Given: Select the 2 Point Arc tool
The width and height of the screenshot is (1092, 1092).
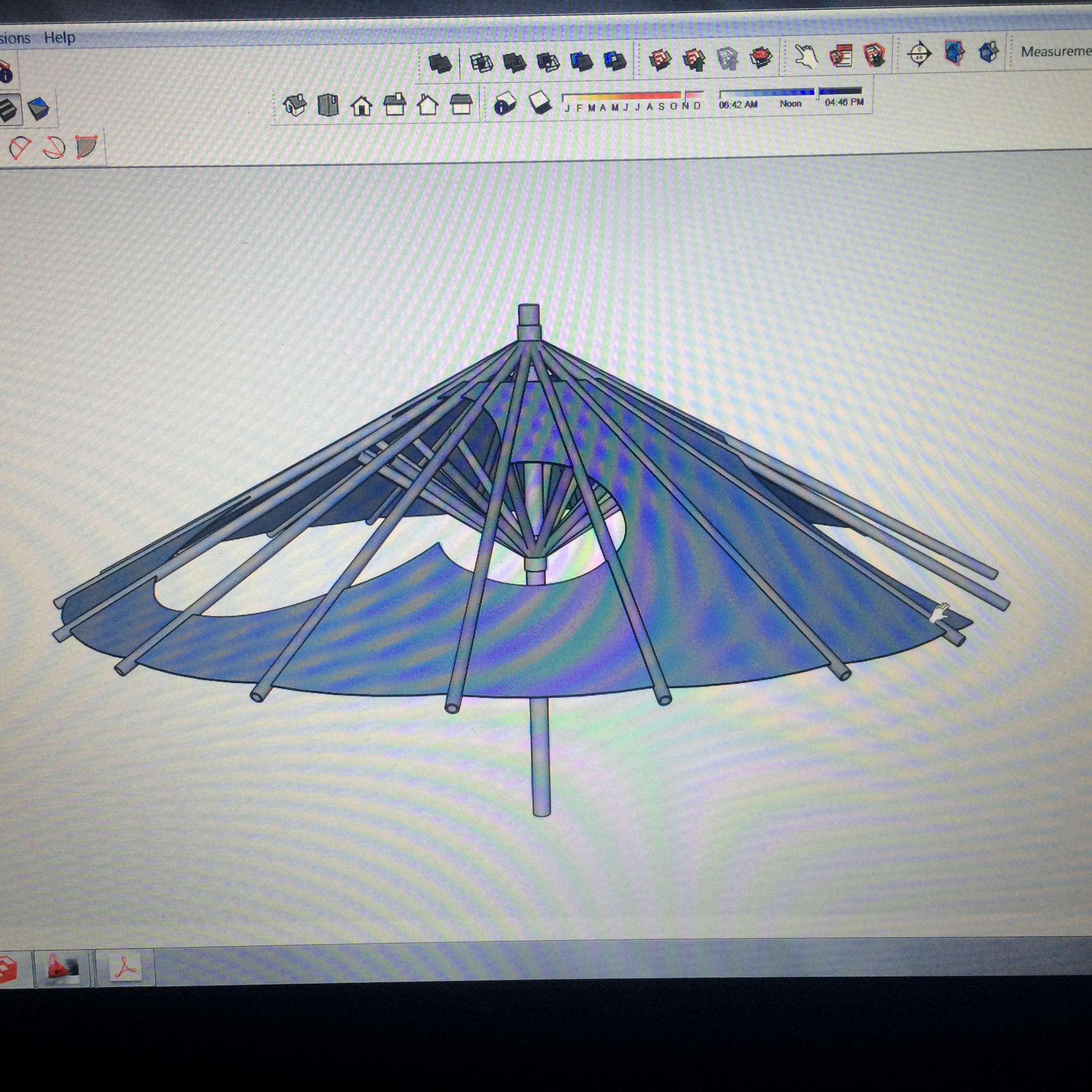Looking at the screenshot, I should pyautogui.click(x=21, y=148).
